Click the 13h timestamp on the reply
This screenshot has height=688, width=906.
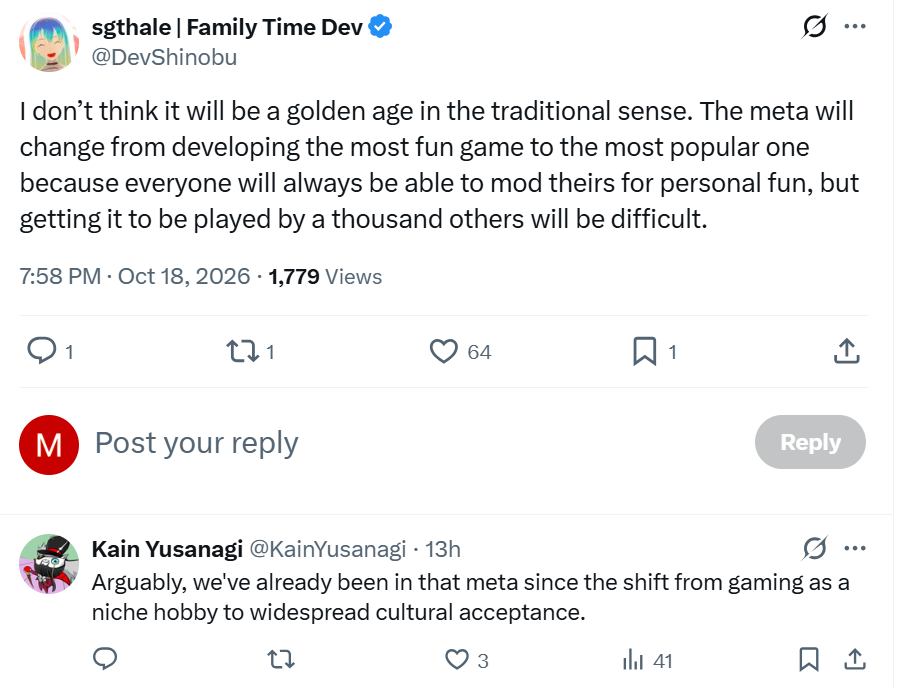(443, 549)
